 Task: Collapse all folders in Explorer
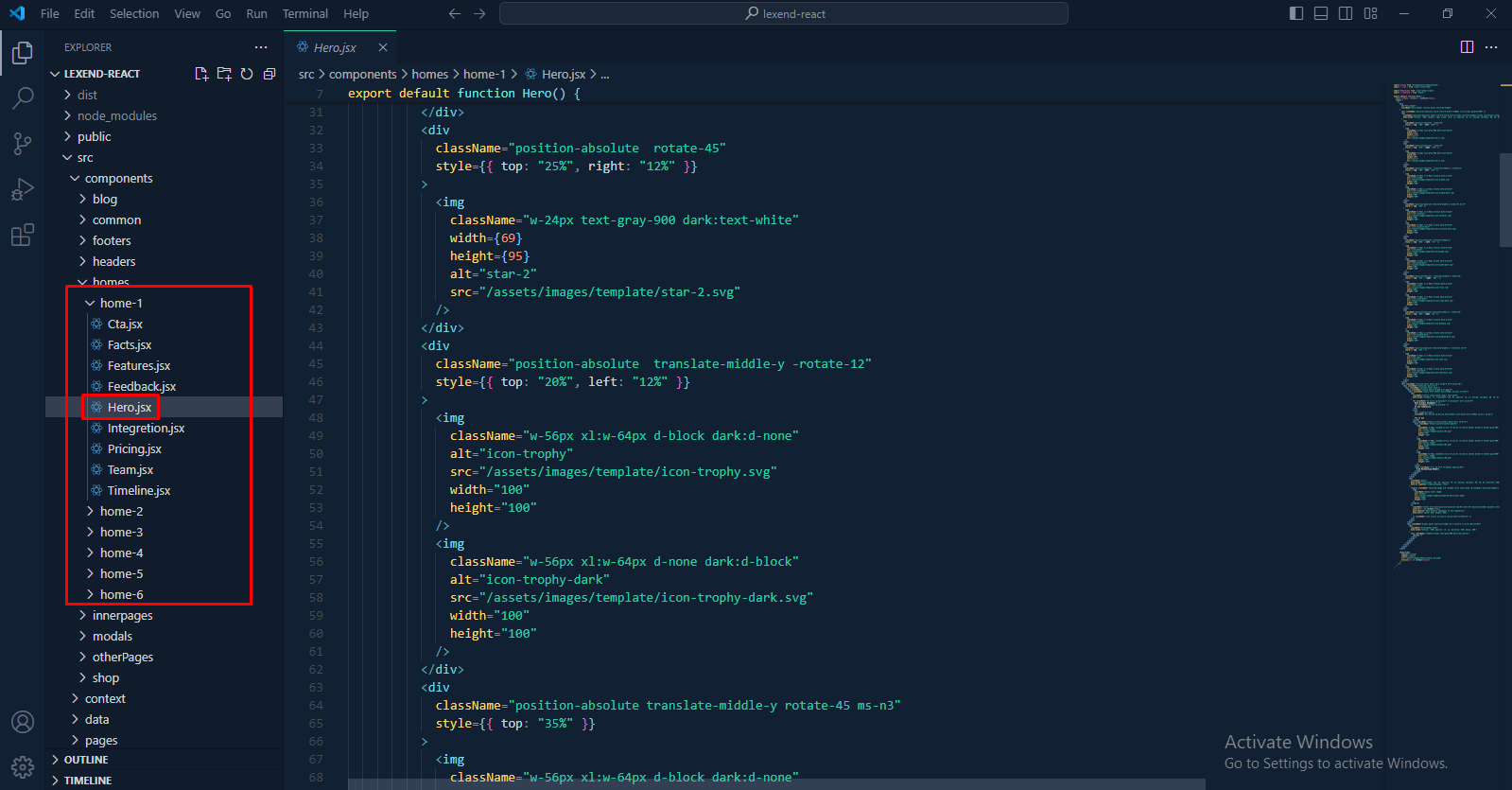269,74
